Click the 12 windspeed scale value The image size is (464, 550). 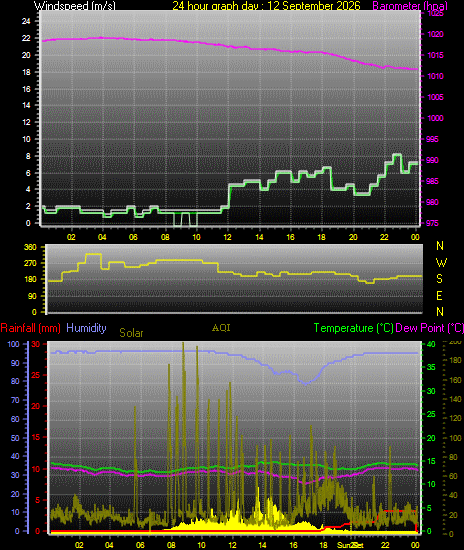click(x=26, y=122)
